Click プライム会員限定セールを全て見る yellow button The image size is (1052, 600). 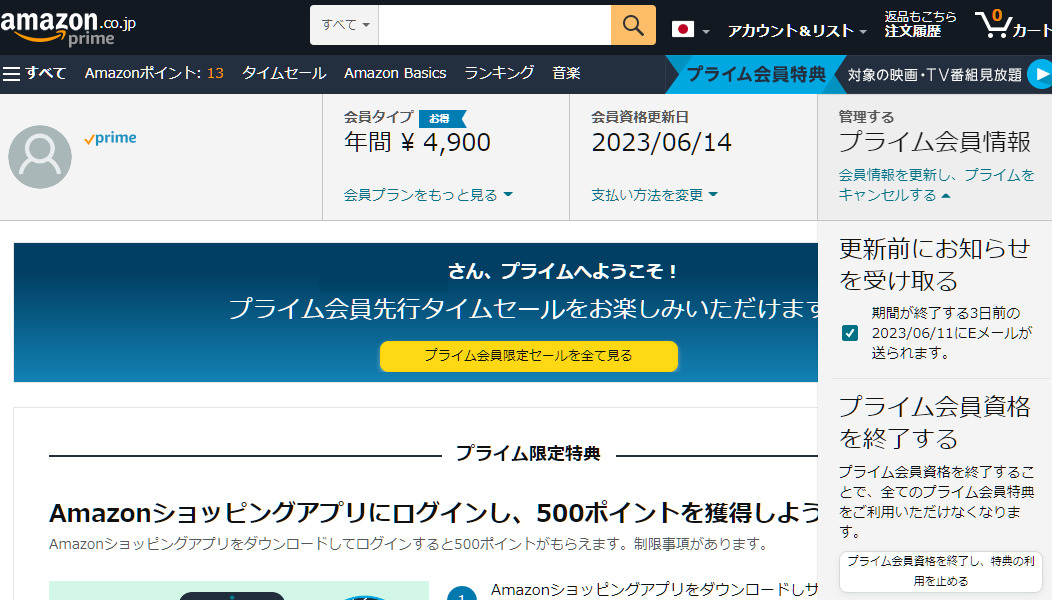point(528,355)
